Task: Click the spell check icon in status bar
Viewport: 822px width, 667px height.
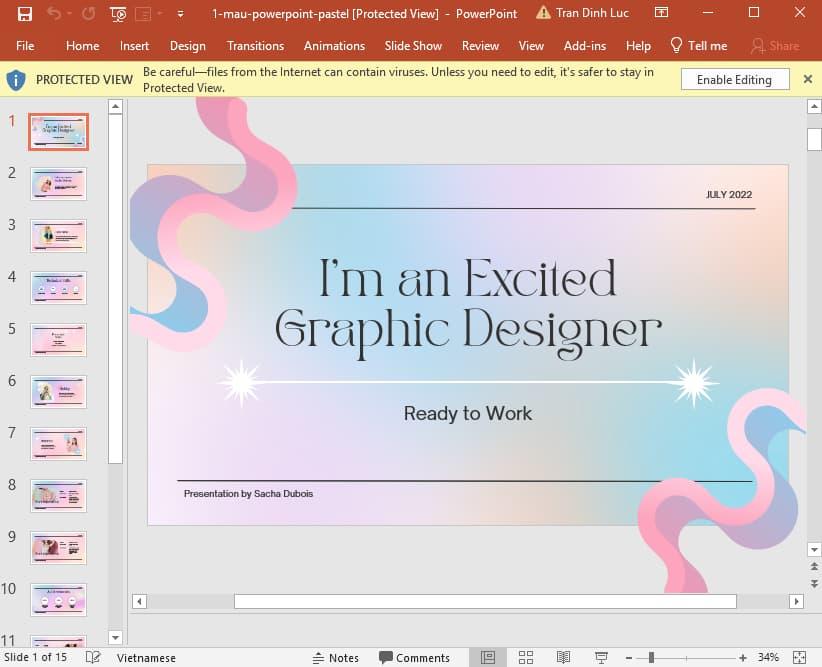Action: pyautogui.click(x=93, y=657)
